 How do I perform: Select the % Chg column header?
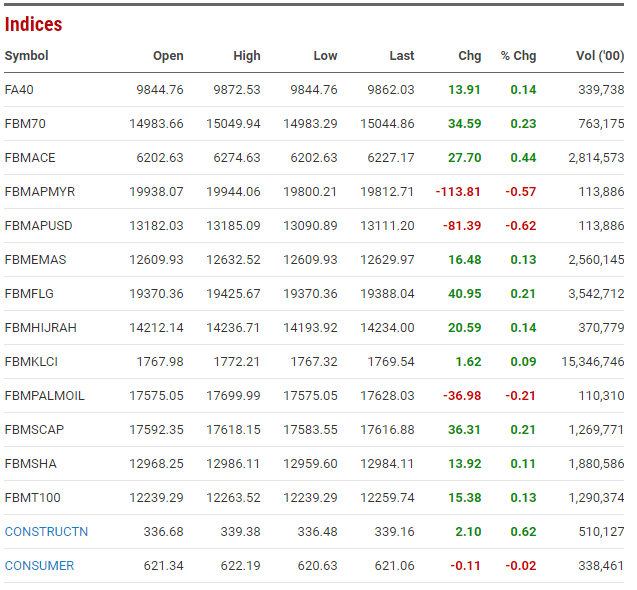coord(518,56)
